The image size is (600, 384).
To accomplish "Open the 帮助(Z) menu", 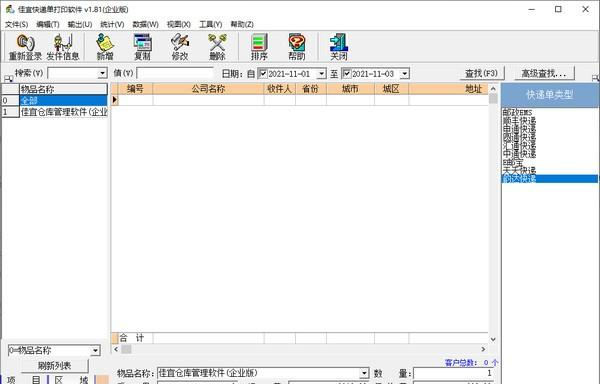I will click(x=242, y=24).
